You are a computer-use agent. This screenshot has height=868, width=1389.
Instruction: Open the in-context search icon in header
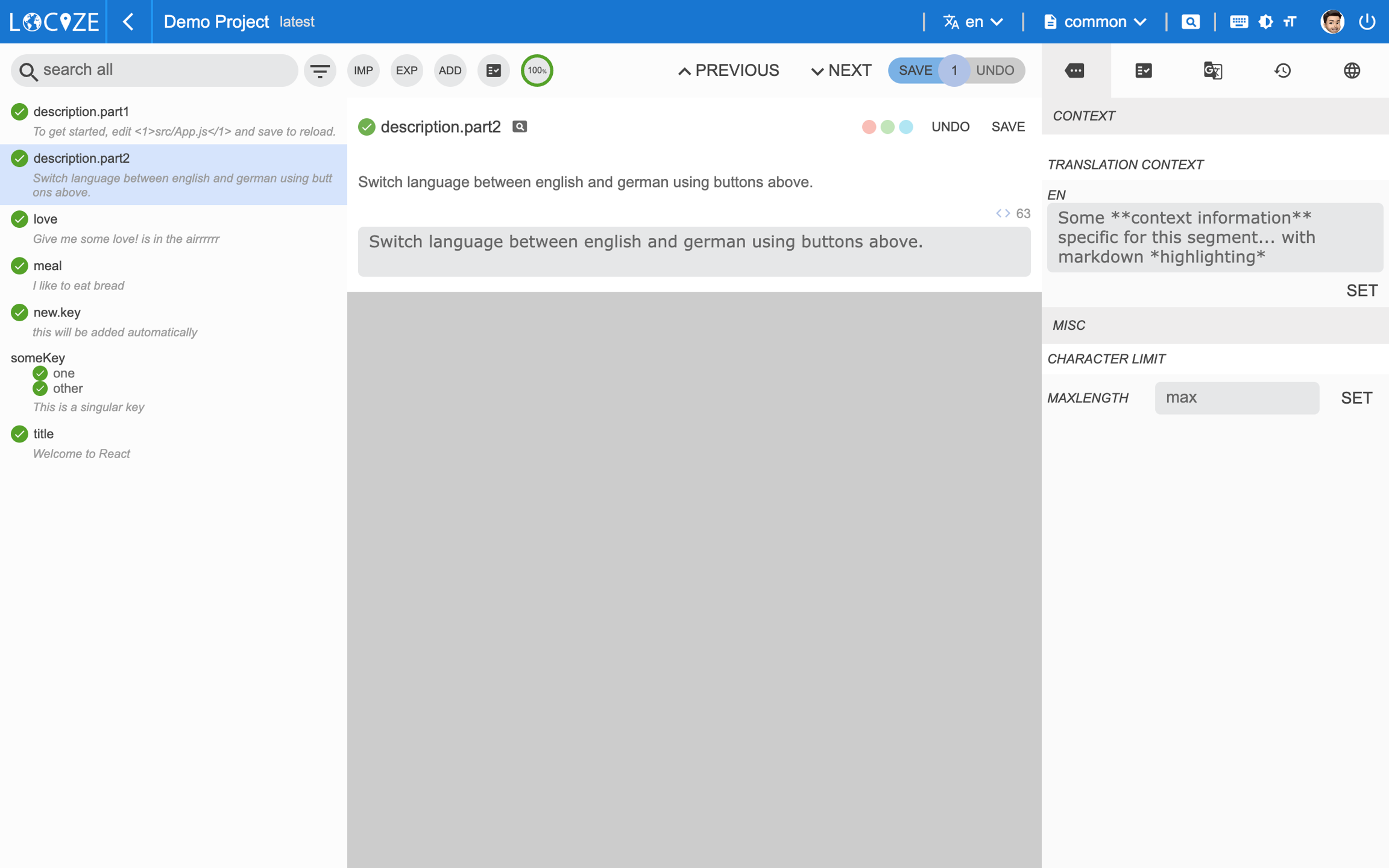click(x=1190, y=22)
